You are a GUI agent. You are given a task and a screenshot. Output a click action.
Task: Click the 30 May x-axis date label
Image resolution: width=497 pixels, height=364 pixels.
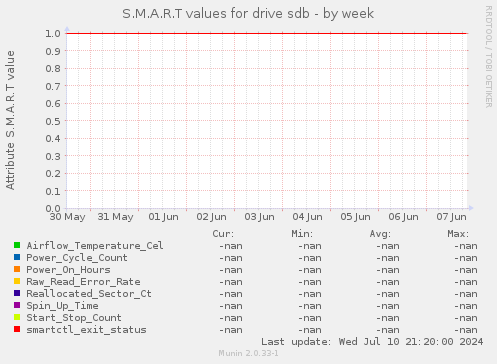click(67, 217)
